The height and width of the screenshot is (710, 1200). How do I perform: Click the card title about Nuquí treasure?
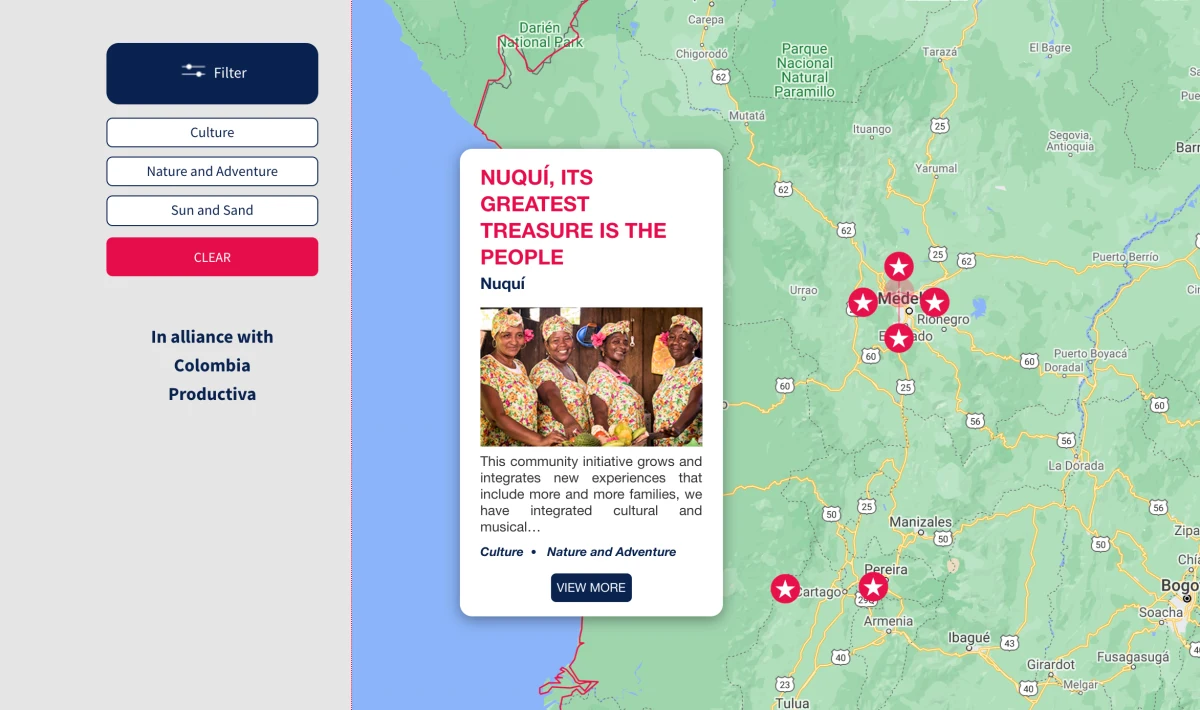point(573,217)
